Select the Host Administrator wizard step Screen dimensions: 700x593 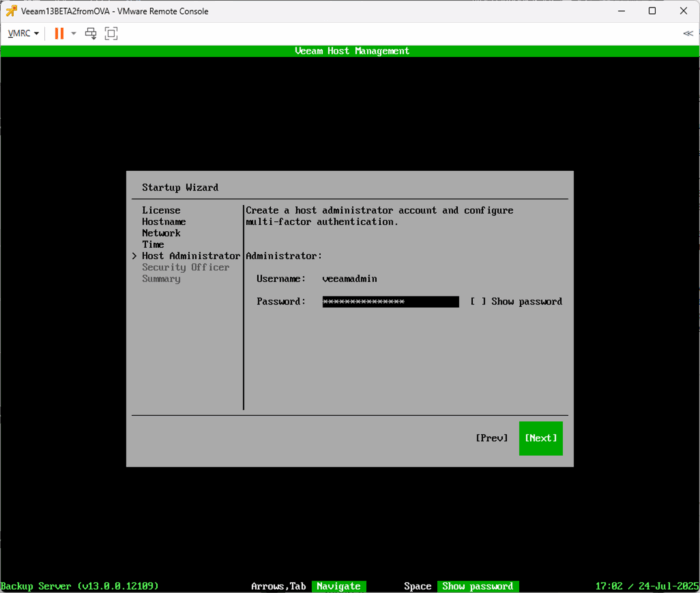191,256
